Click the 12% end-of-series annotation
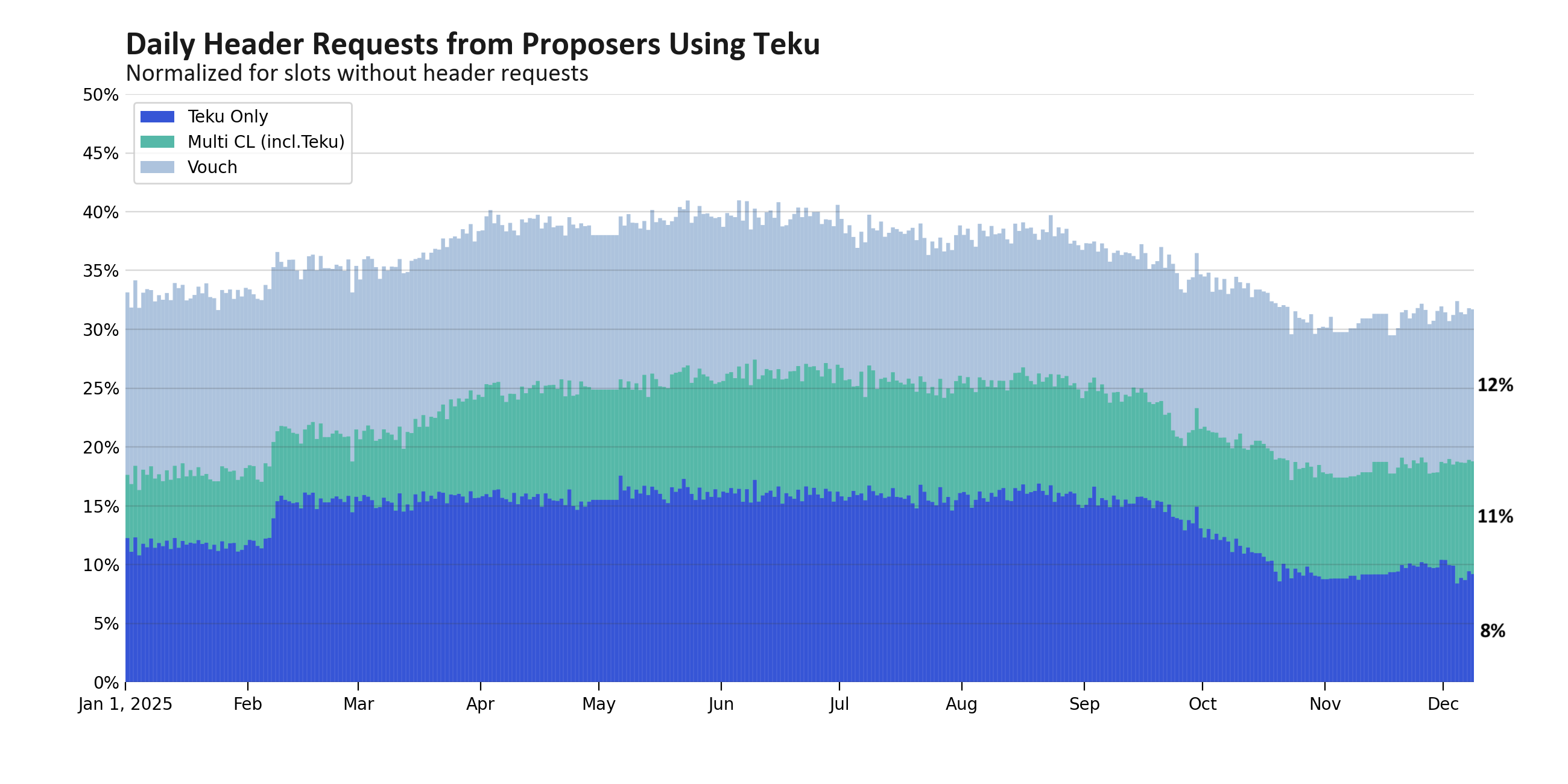The image size is (1568, 784). tap(1495, 385)
